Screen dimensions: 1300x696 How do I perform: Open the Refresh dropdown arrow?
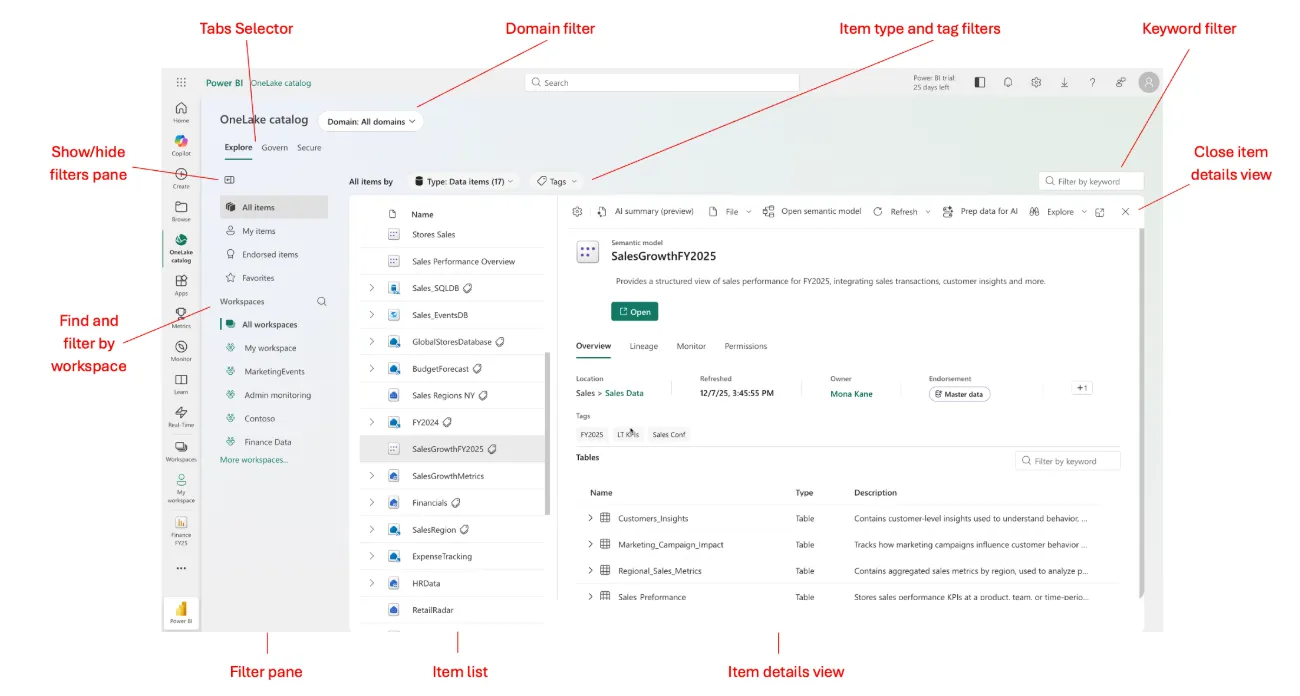pyautogui.click(x=928, y=212)
